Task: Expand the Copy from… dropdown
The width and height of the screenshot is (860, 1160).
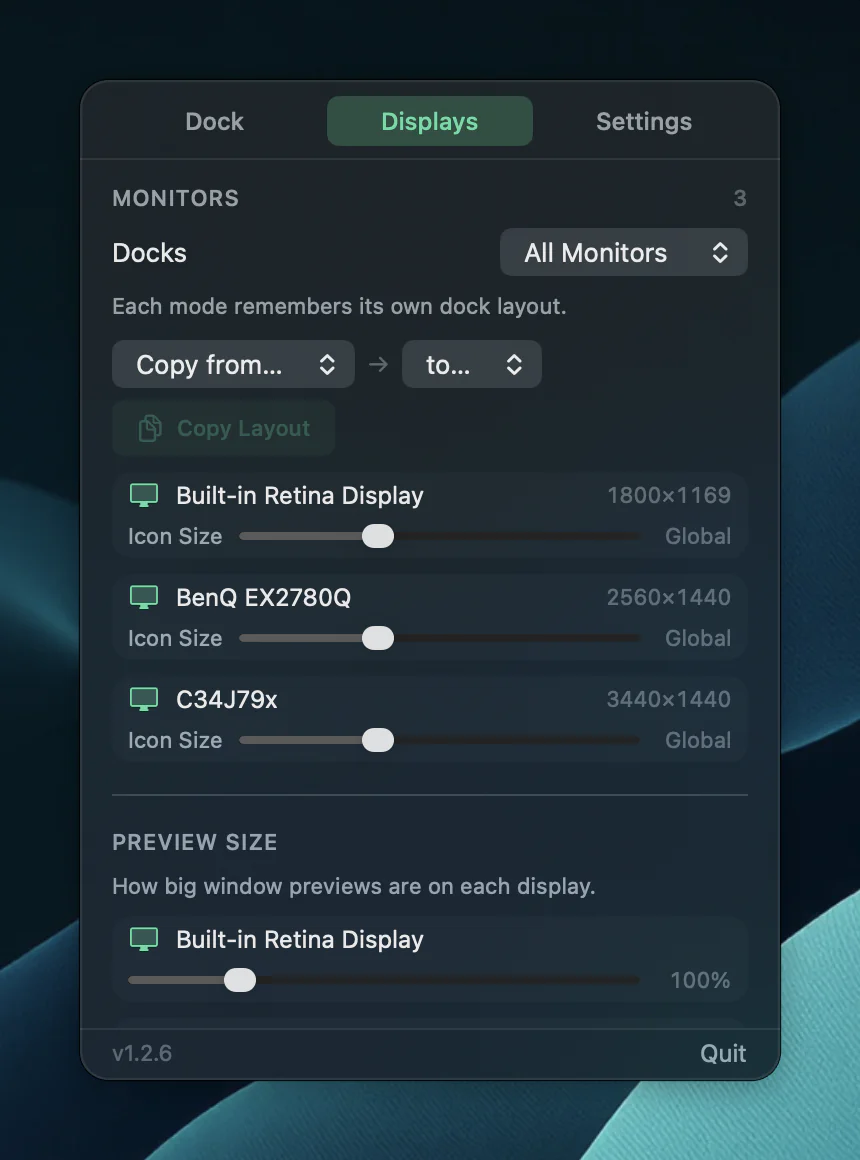Action: coord(233,364)
